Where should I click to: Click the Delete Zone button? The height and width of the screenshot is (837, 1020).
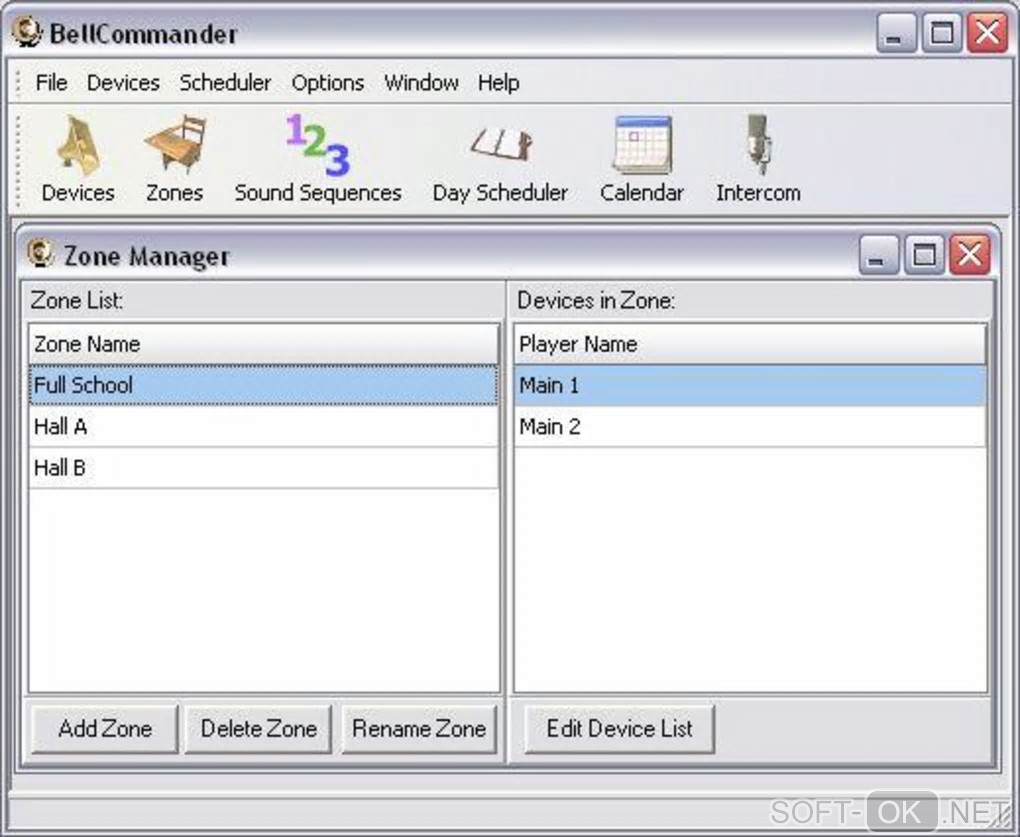click(258, 728)
